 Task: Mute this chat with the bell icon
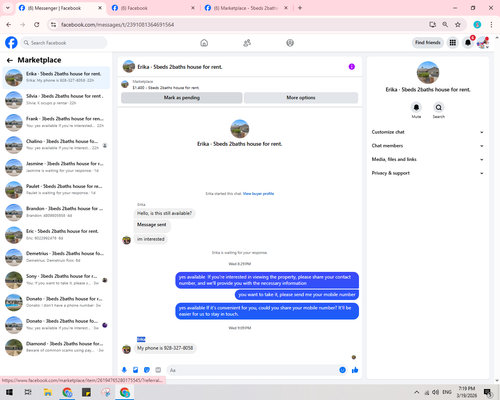416,107
